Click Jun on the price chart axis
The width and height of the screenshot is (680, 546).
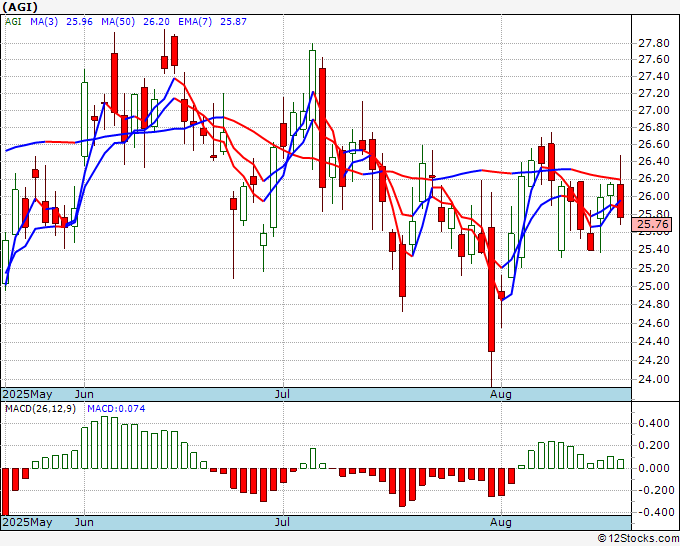coord(84,394)
